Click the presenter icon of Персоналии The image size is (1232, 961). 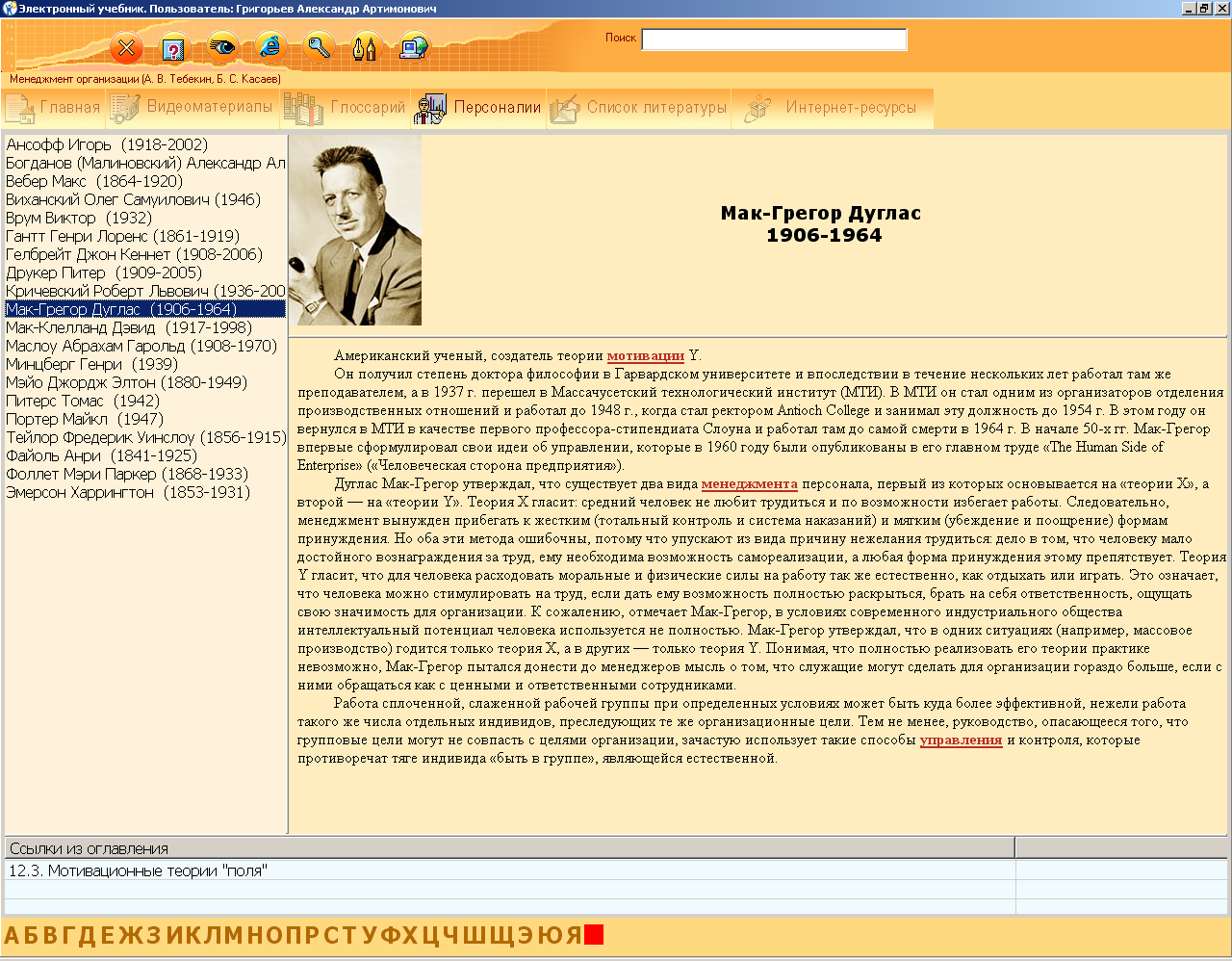430,108
